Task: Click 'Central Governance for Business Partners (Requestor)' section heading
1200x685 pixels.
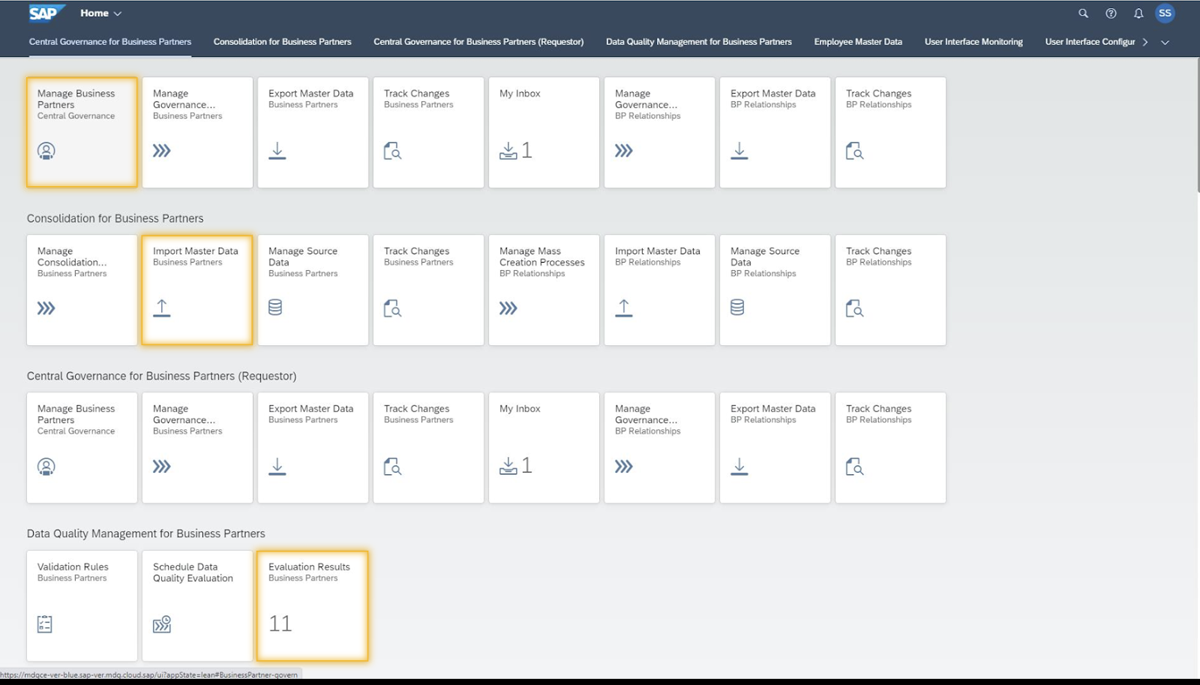Action: tap(162, 376)
